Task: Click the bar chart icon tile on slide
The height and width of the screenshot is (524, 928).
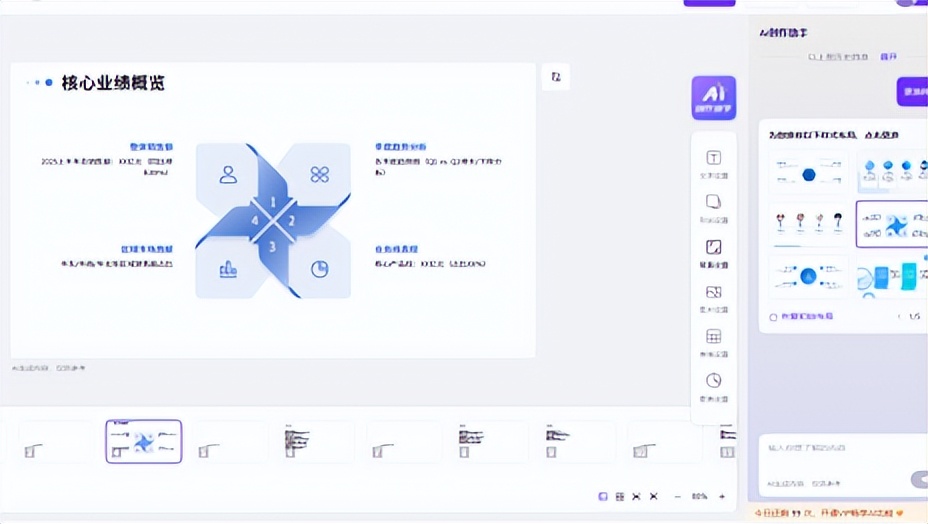Action: coord(228,270)
